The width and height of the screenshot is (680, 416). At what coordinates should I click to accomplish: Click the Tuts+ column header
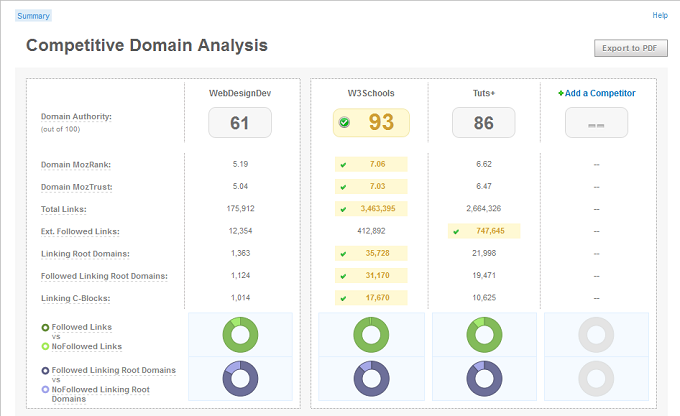point(484,93)
